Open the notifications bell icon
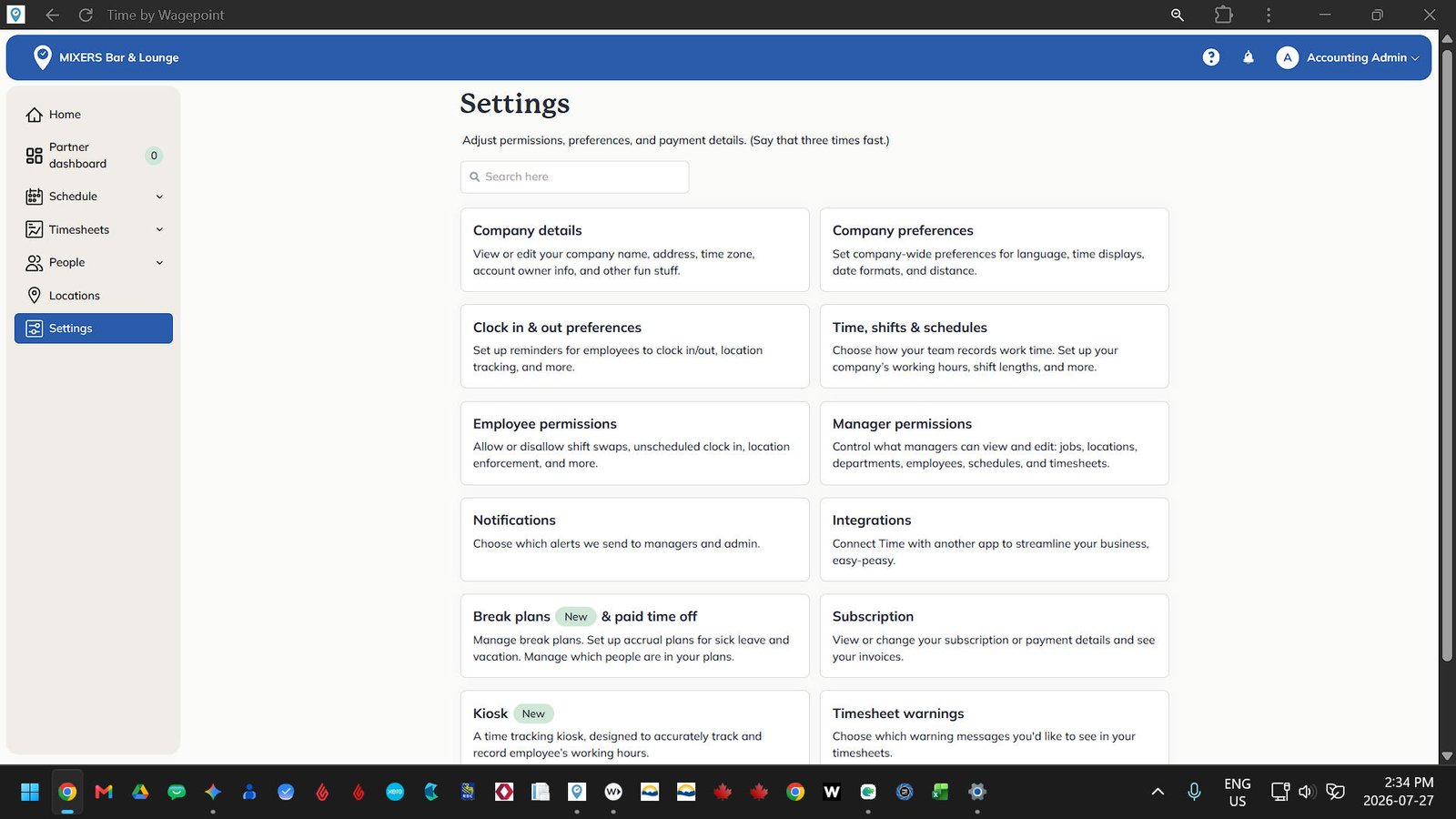The image size is (1456, 819). [x=1249, y=57]
